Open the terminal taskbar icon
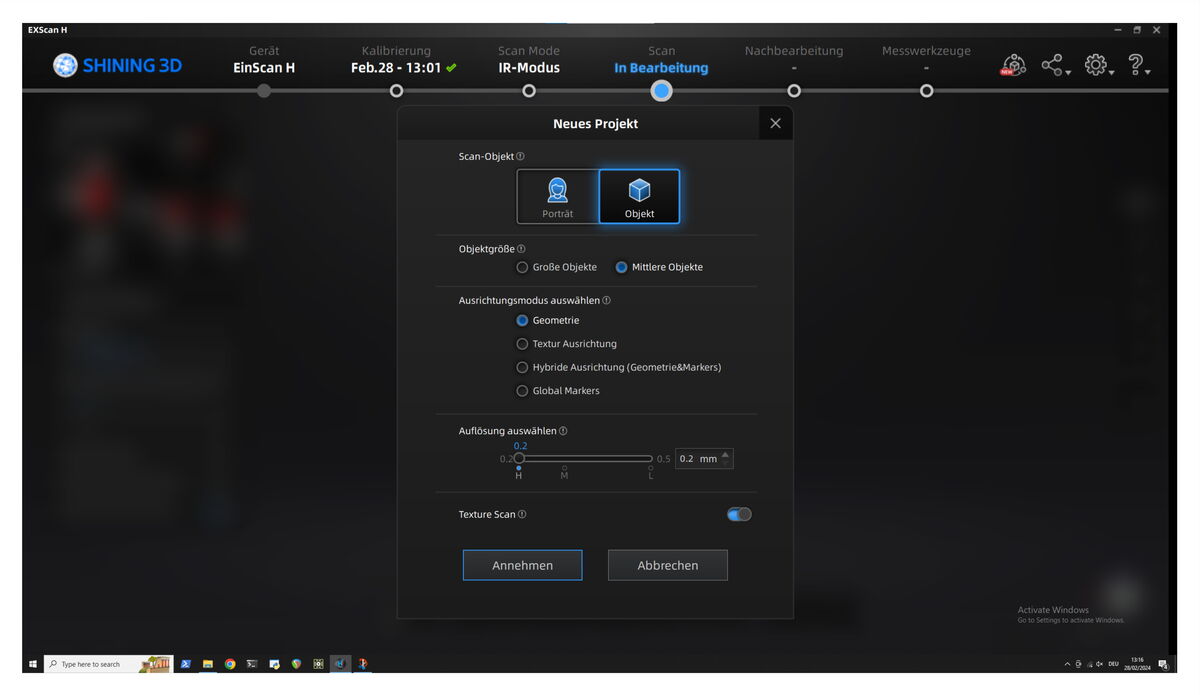Screen dimensions: 1200x695 tap(252, 664)
